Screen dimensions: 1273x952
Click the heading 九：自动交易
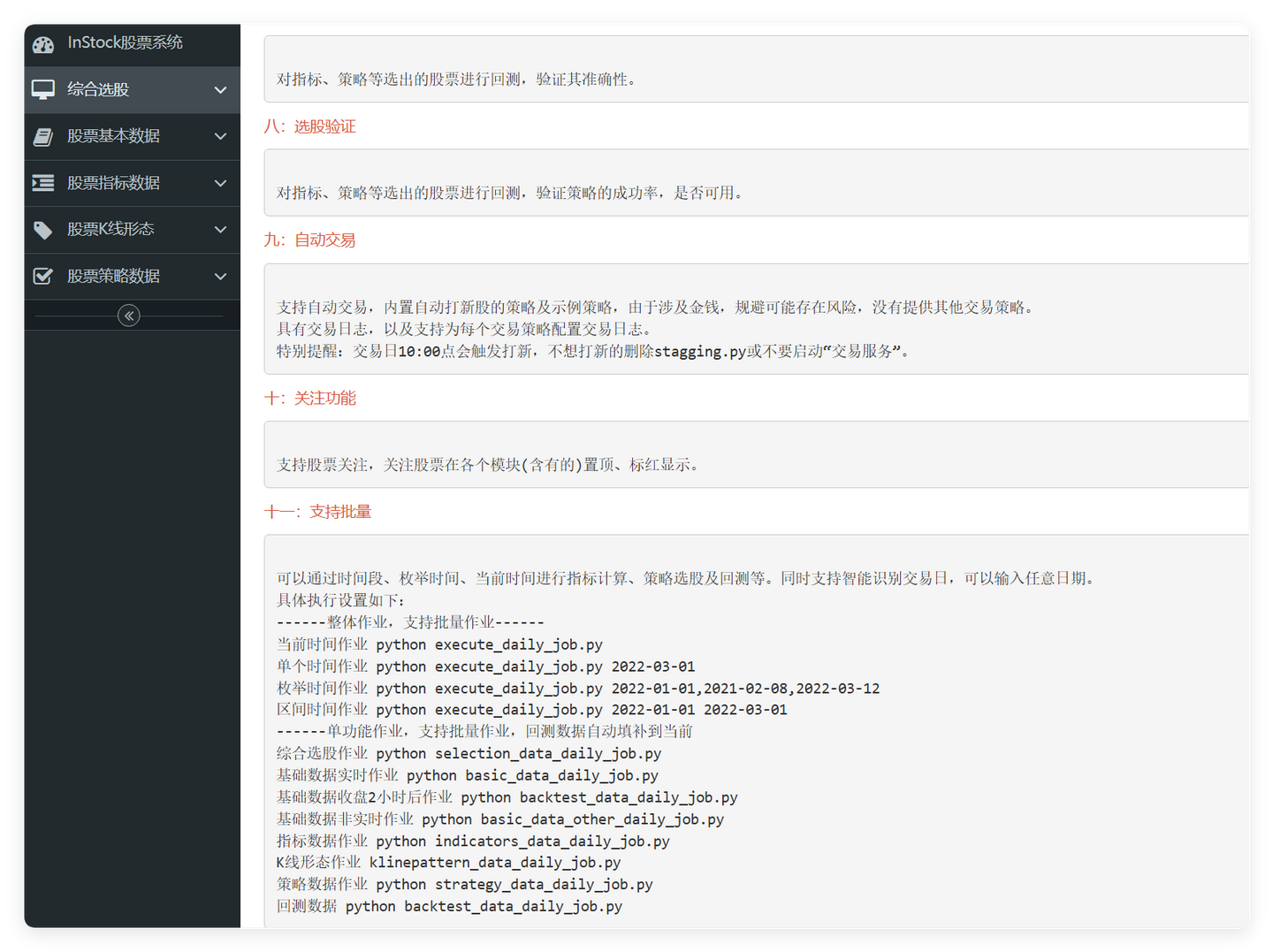click(309, 240)
